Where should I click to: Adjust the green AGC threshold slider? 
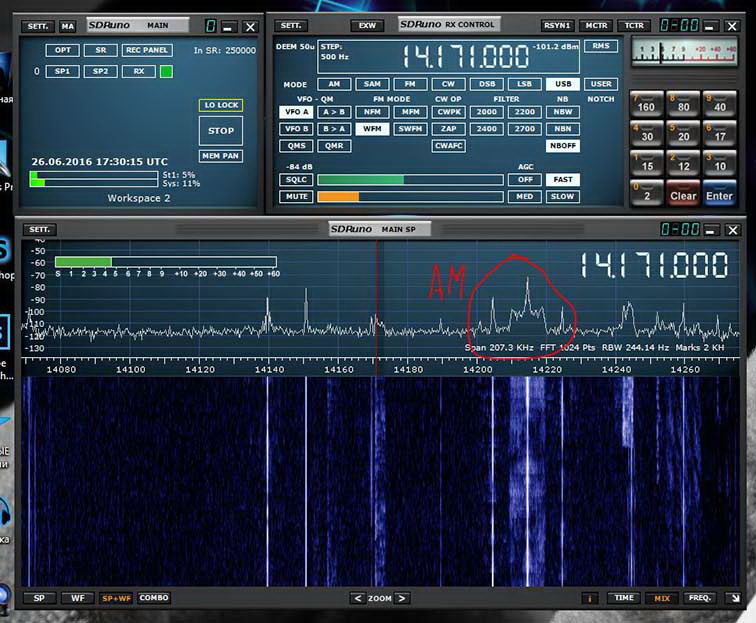tap(410, 180)
